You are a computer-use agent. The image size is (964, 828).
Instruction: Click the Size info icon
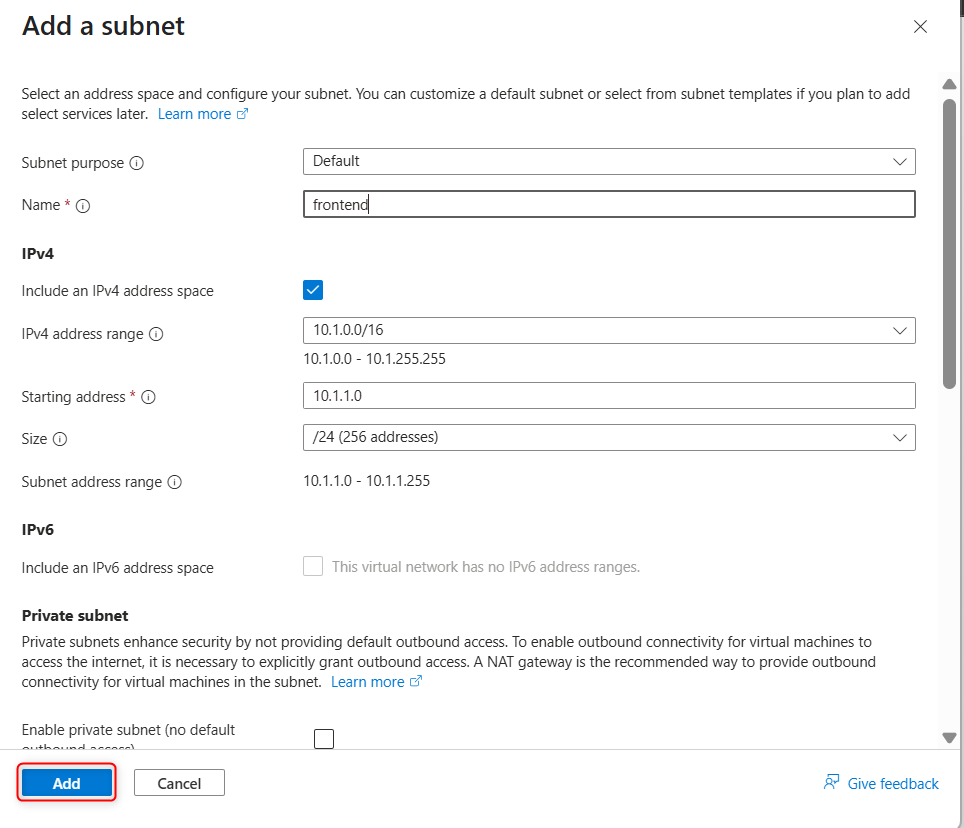60,439
